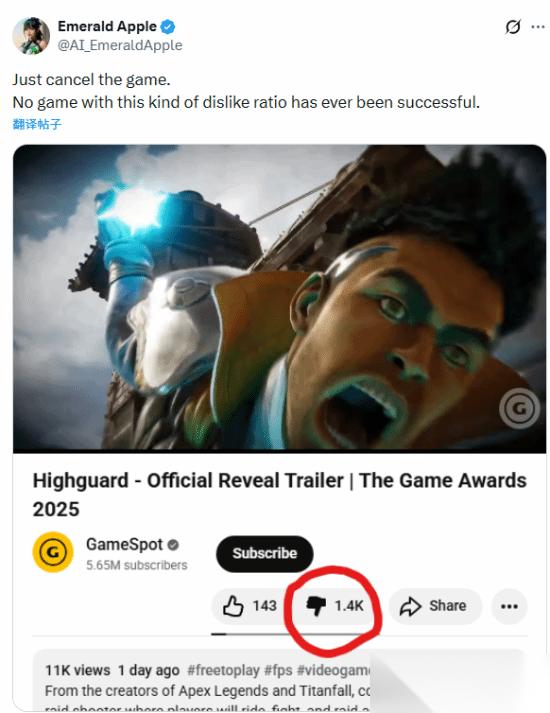Viewport: 550px width, 713px height.
Task: Click the GameSpot channel logo
Action: point(53,552)
